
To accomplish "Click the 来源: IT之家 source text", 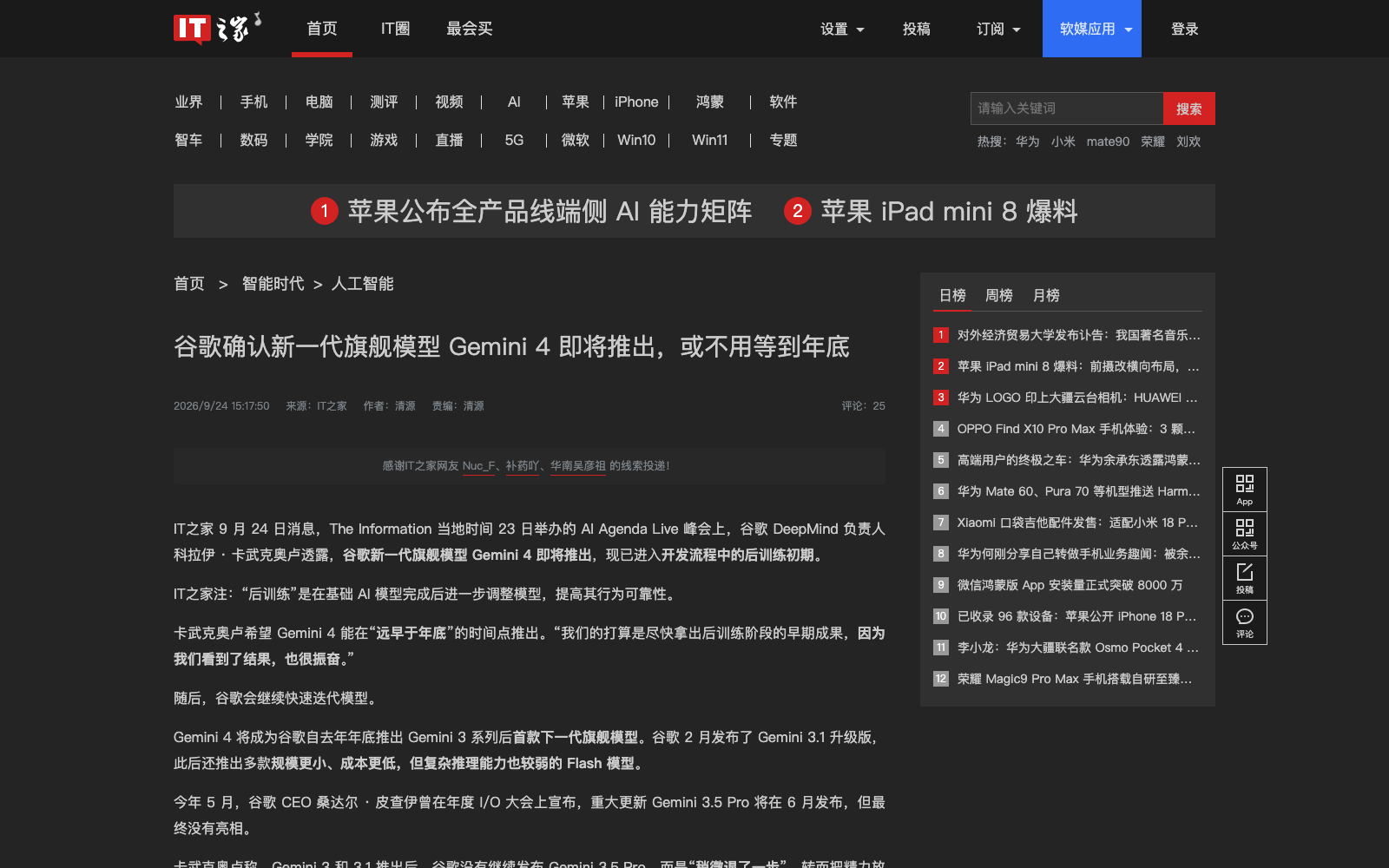I will click(x=317, y=405).
